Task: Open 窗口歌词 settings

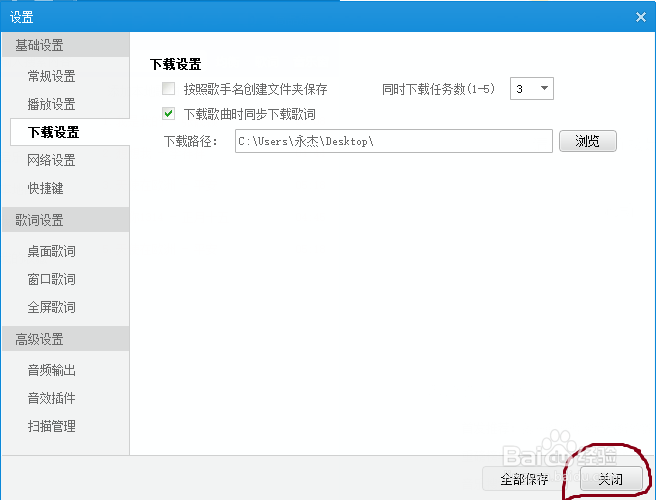Action: pyautogui.click(x=51, y=279)
